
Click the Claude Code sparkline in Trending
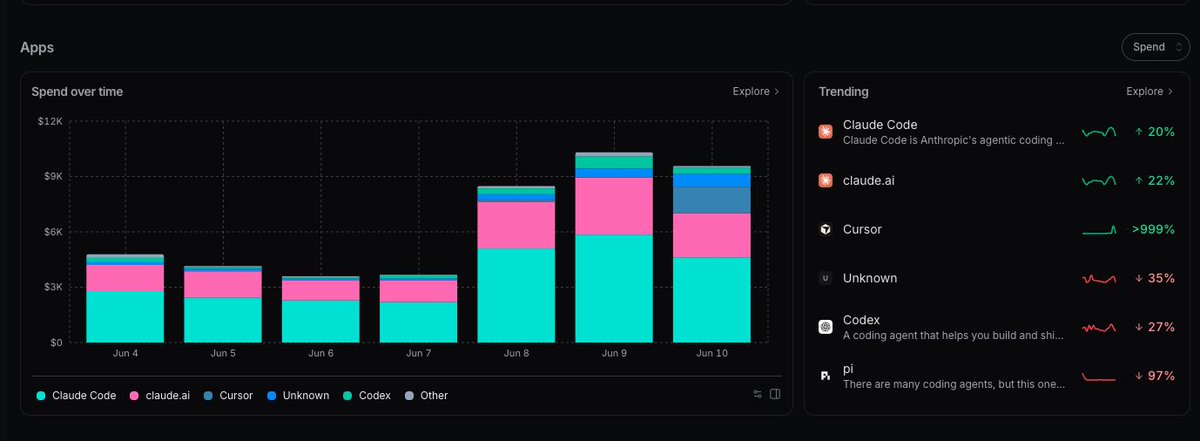tap(1099, 132)
